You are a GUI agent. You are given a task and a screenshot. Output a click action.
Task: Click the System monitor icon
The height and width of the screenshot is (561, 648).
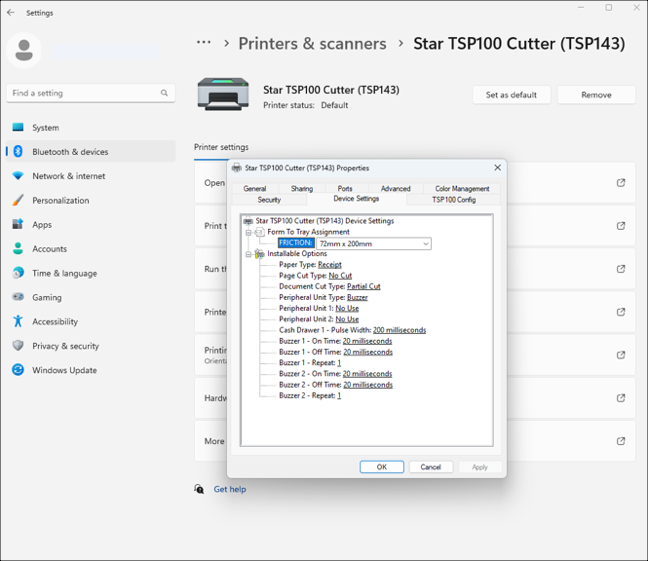(18, 127)
